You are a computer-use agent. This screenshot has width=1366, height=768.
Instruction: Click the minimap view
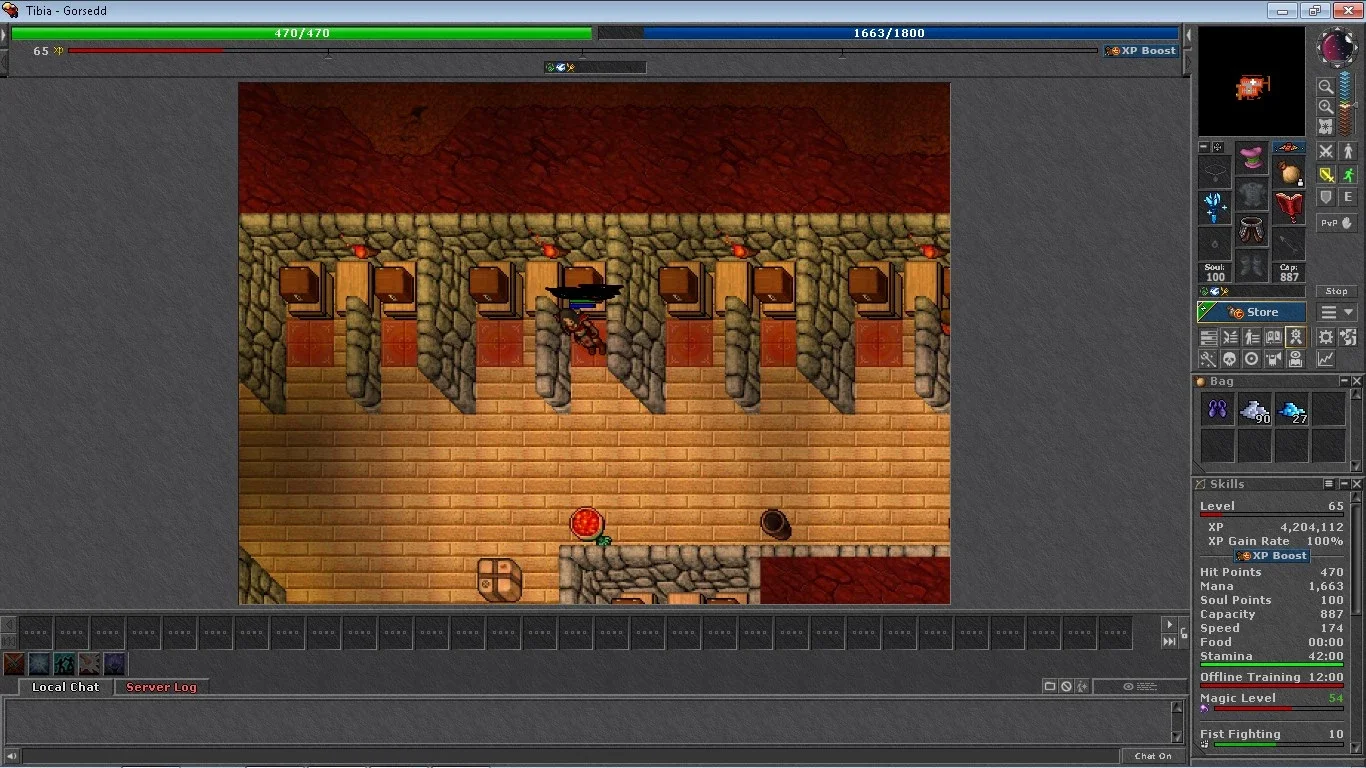coord(1252,82)
